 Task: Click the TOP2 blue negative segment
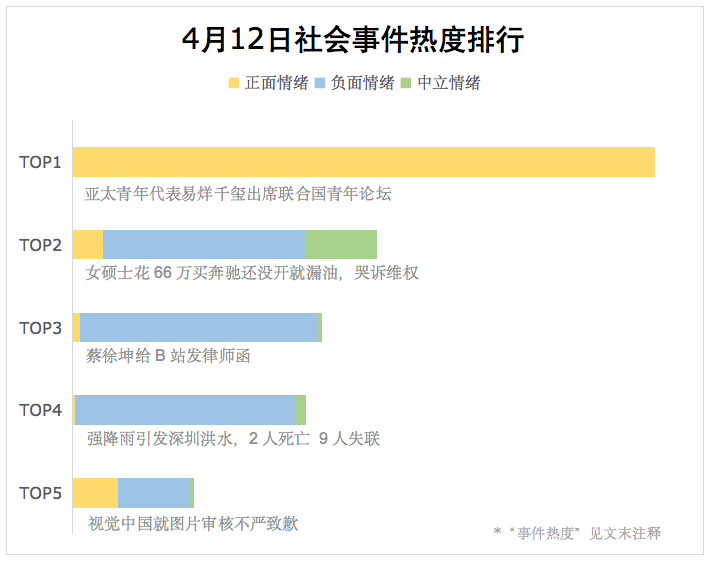click(204, 244)
